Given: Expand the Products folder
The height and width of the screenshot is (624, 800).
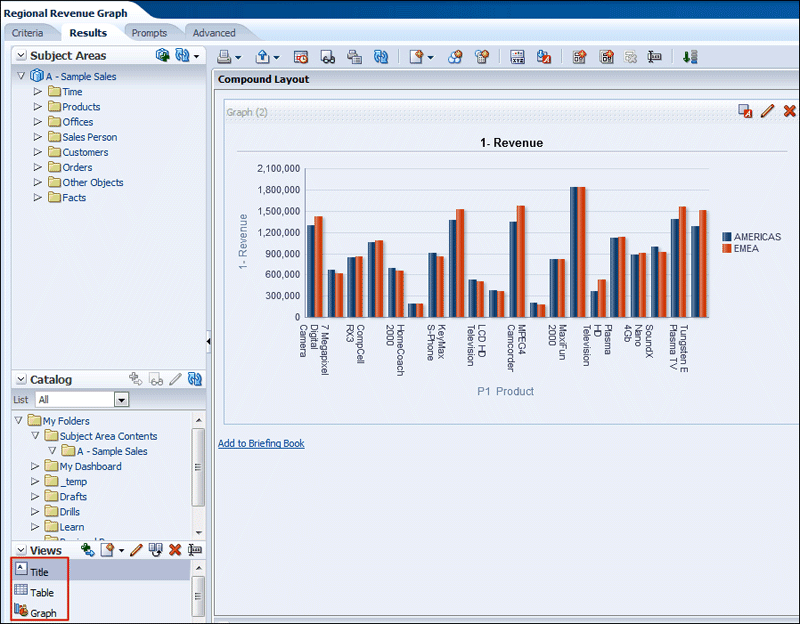Looking at the screenshot, I should coord(38,107).
